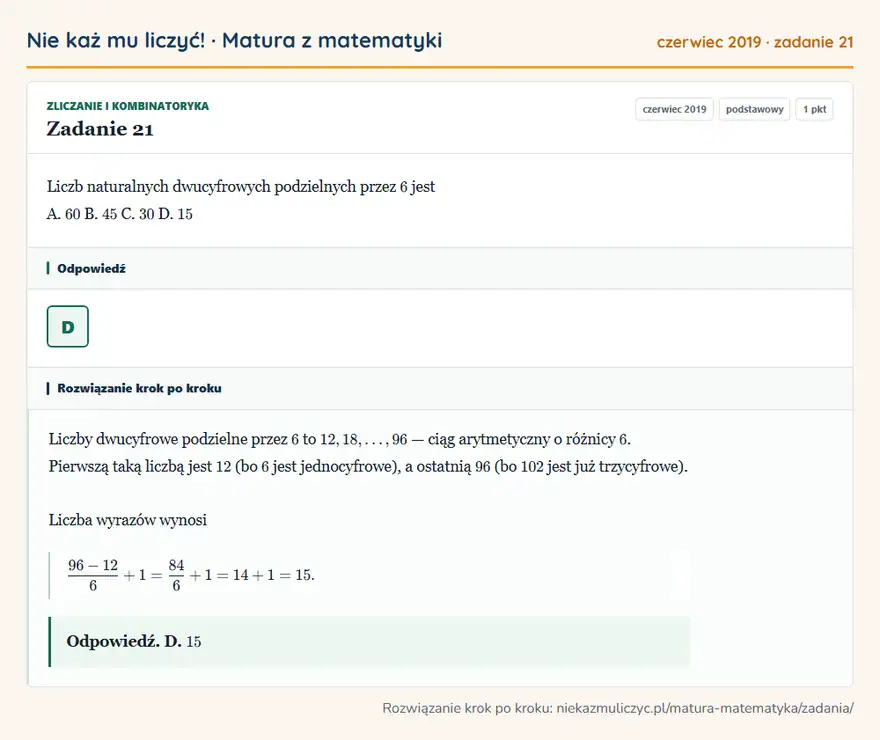Click the '1 pkt' points badge
The image size is (880, 740).
coord(814,109)
